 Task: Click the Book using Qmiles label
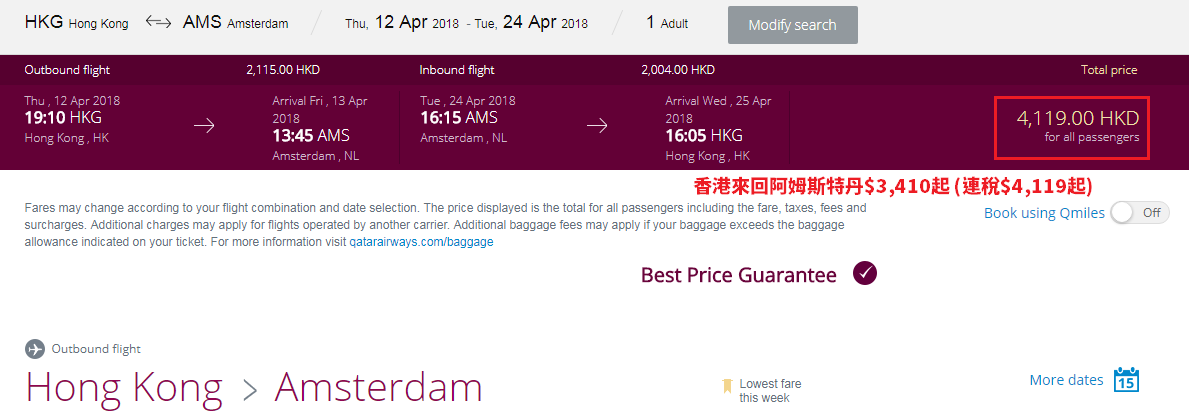1044,213
